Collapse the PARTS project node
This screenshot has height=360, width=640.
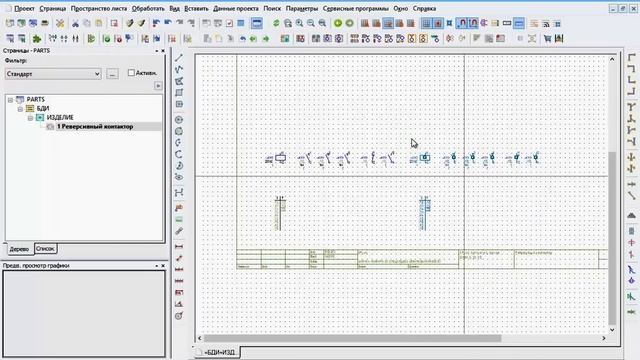[11, 100]
